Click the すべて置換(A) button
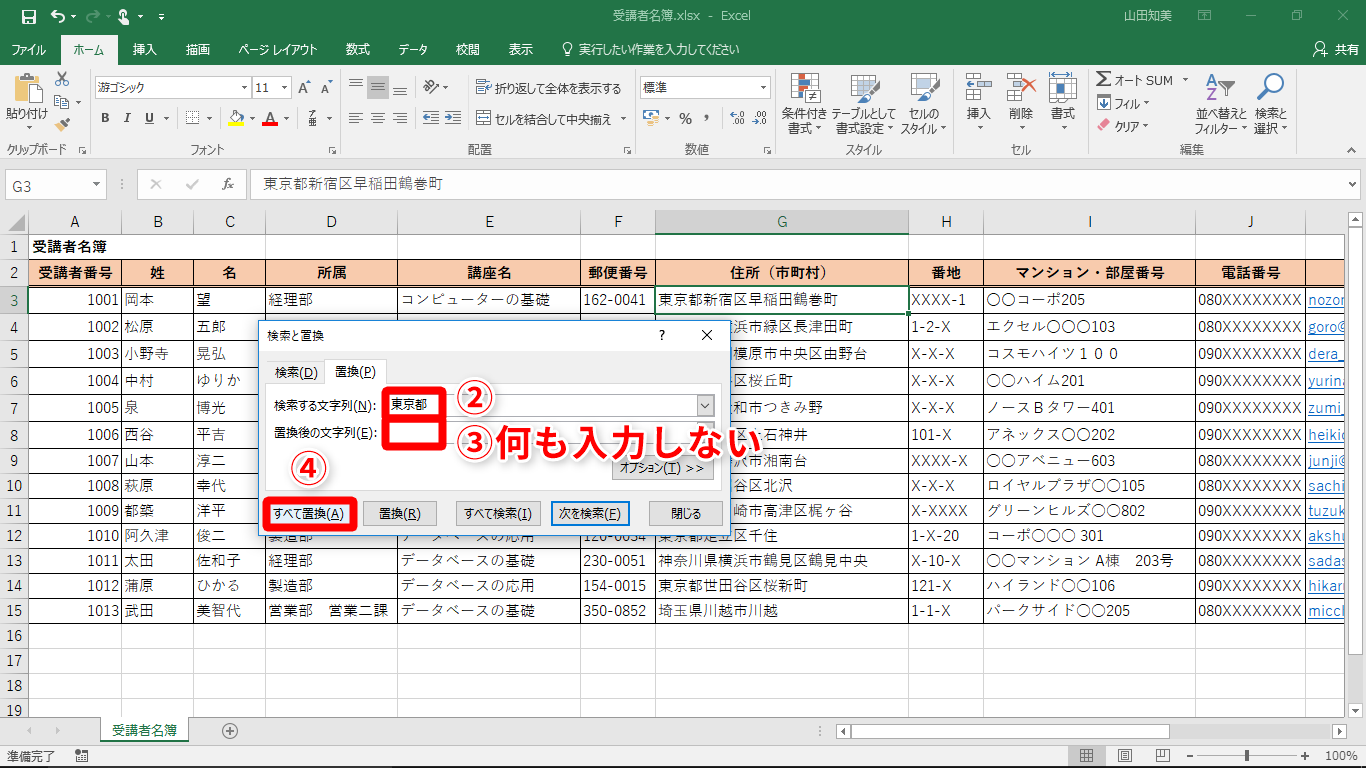The height and width of the screenshot is (768, 1366). (309, 514)
